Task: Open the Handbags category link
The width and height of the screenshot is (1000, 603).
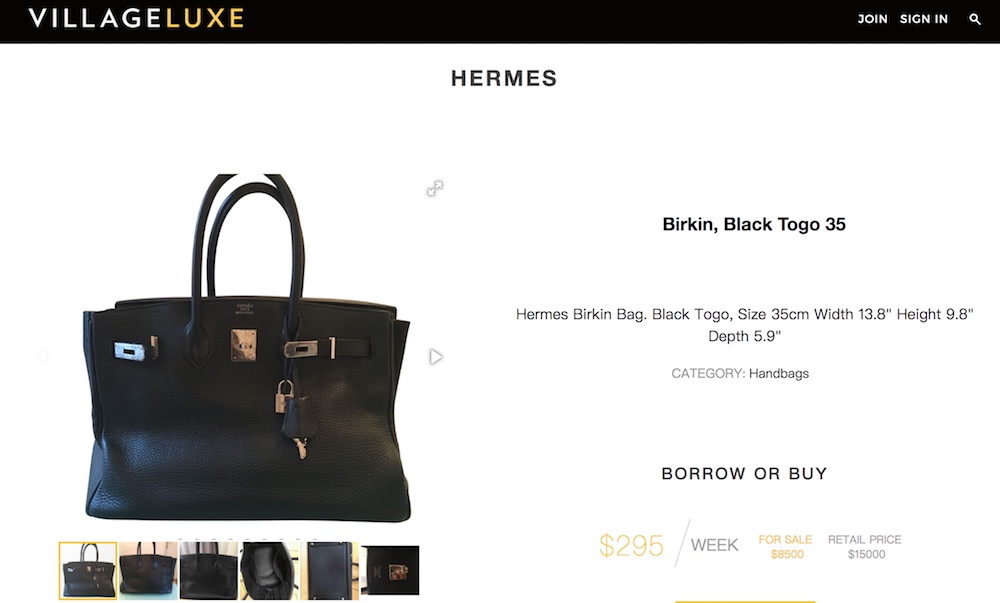Action: click(x=779, y=374)
